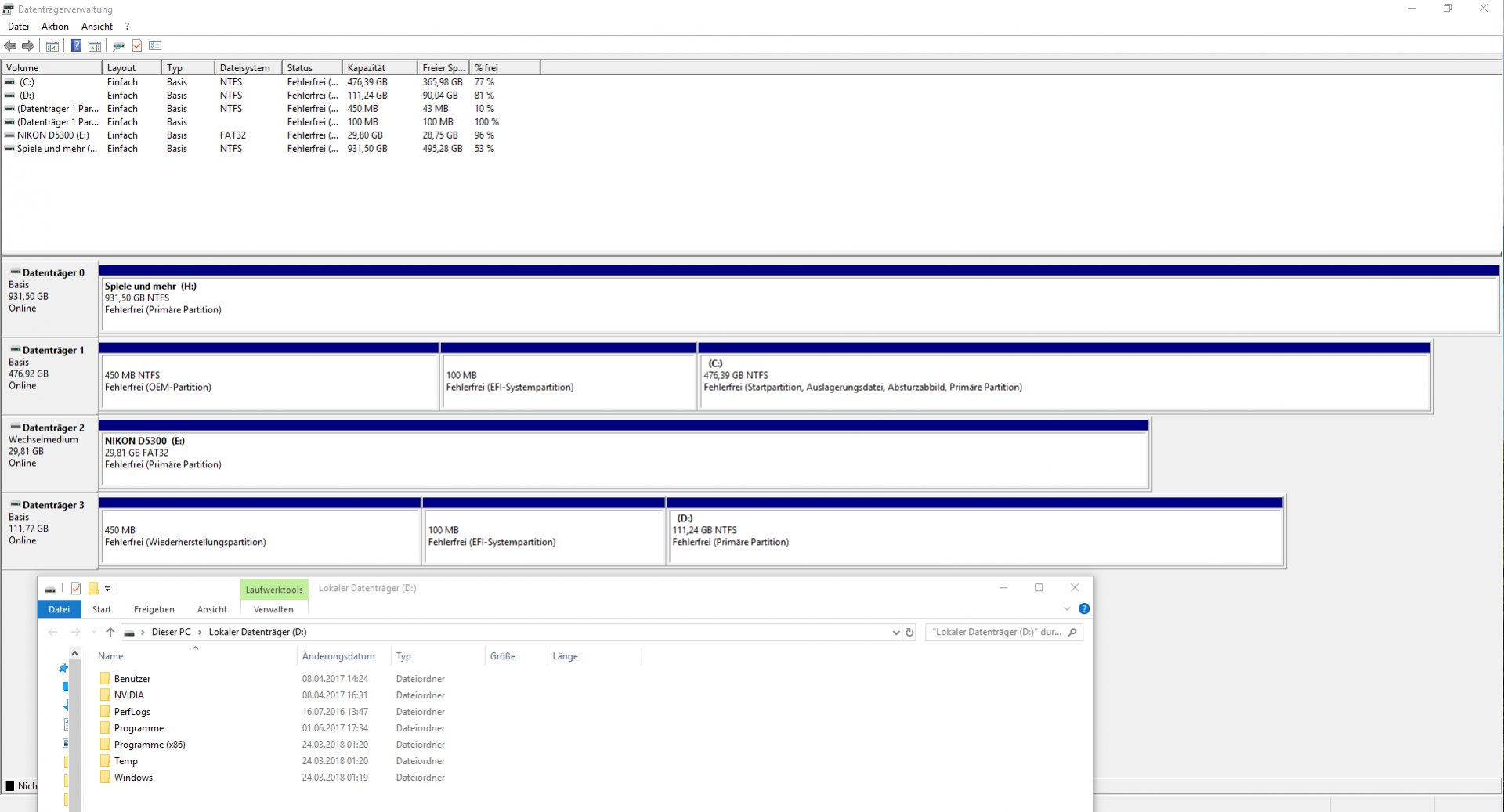Open the blue question-mark help icon
The image size is (1504, 812).
tap(76, 45)
